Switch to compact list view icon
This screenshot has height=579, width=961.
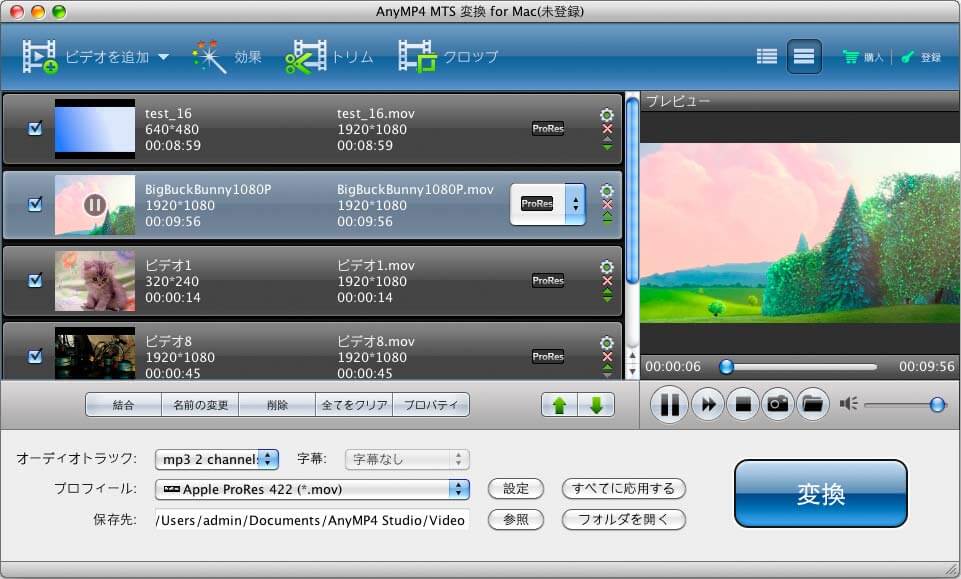click(x=766, y=56)
